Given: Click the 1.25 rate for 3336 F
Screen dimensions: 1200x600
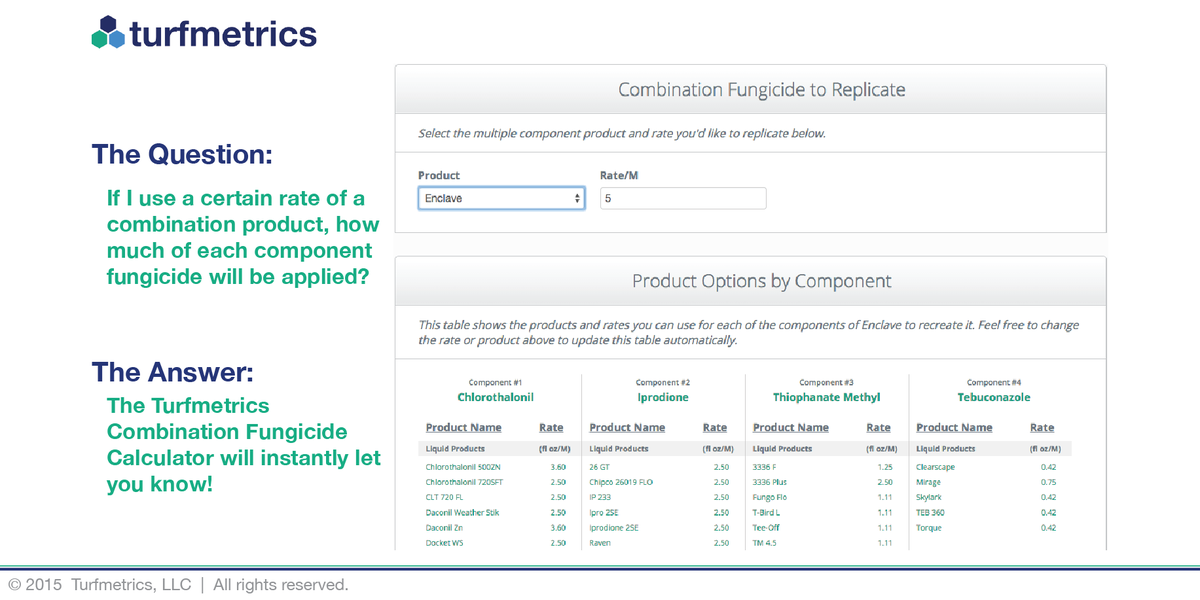Looking at the screenshot, I should [x=884, y=467].
